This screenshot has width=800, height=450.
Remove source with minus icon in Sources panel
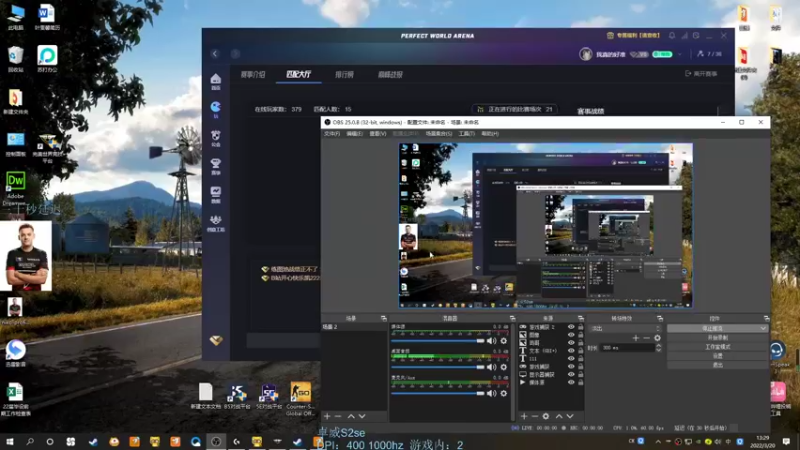535,416
